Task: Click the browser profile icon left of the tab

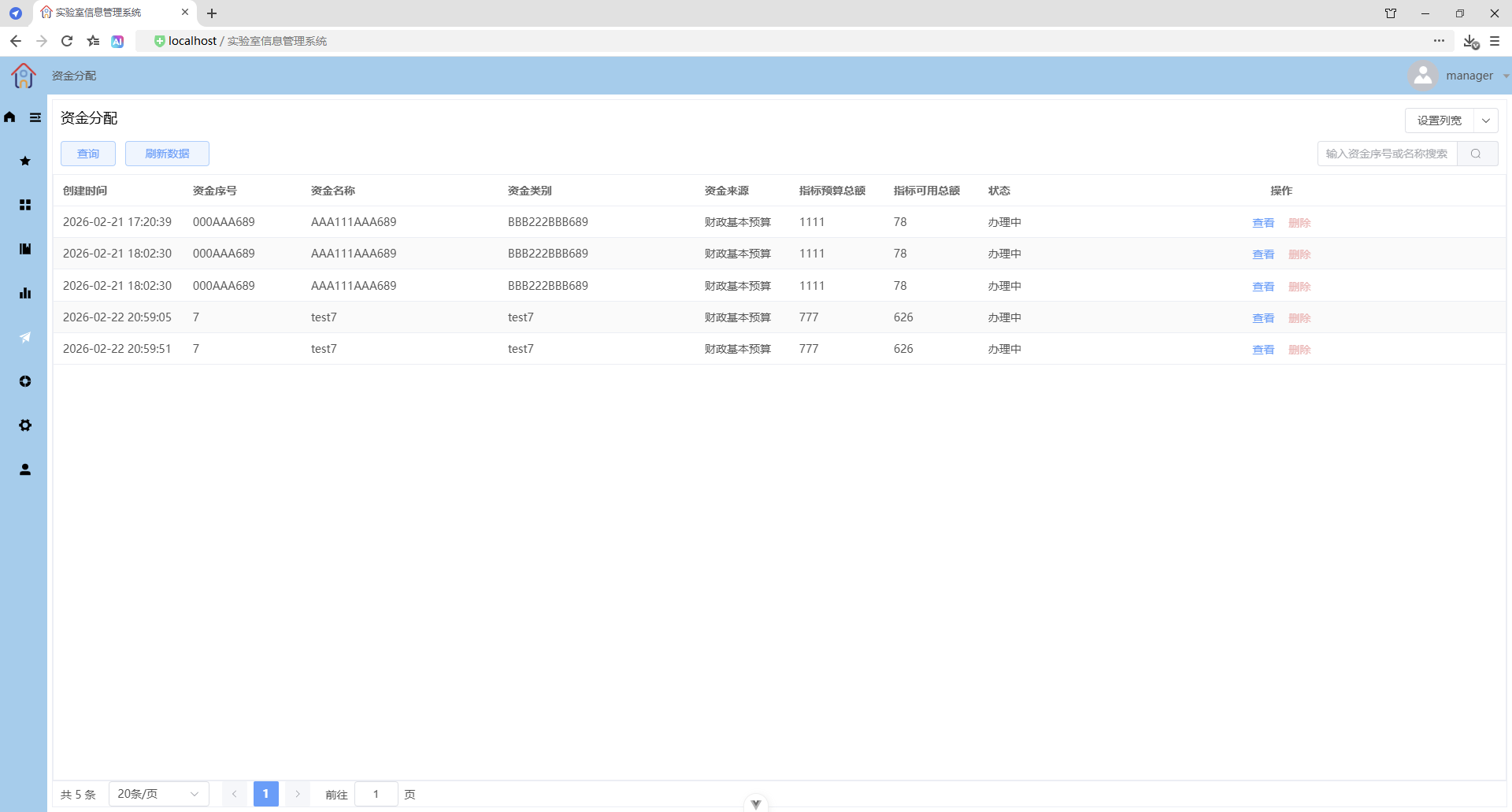Action: (15, 13)
